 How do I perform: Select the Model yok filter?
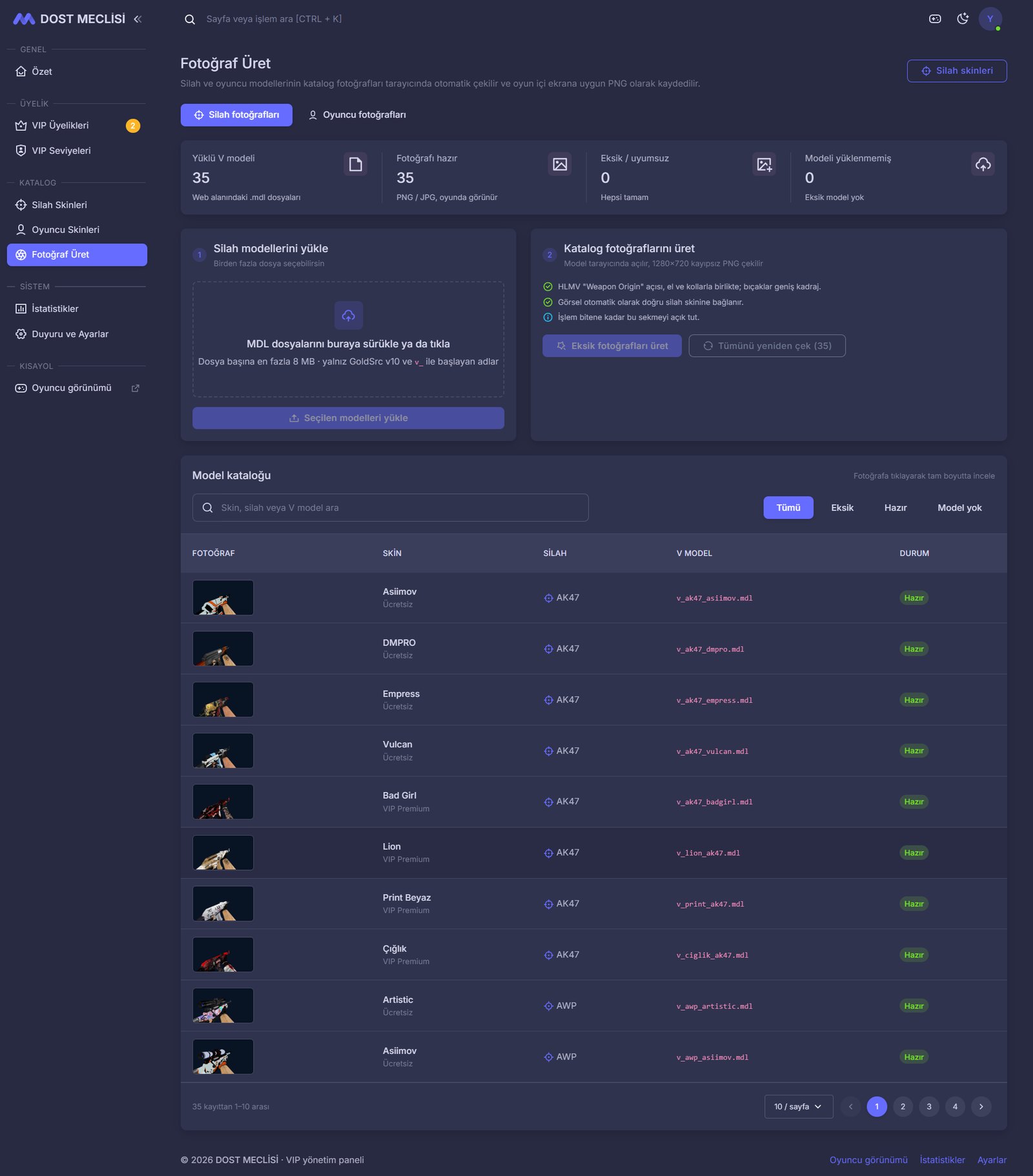coord(959,508)
